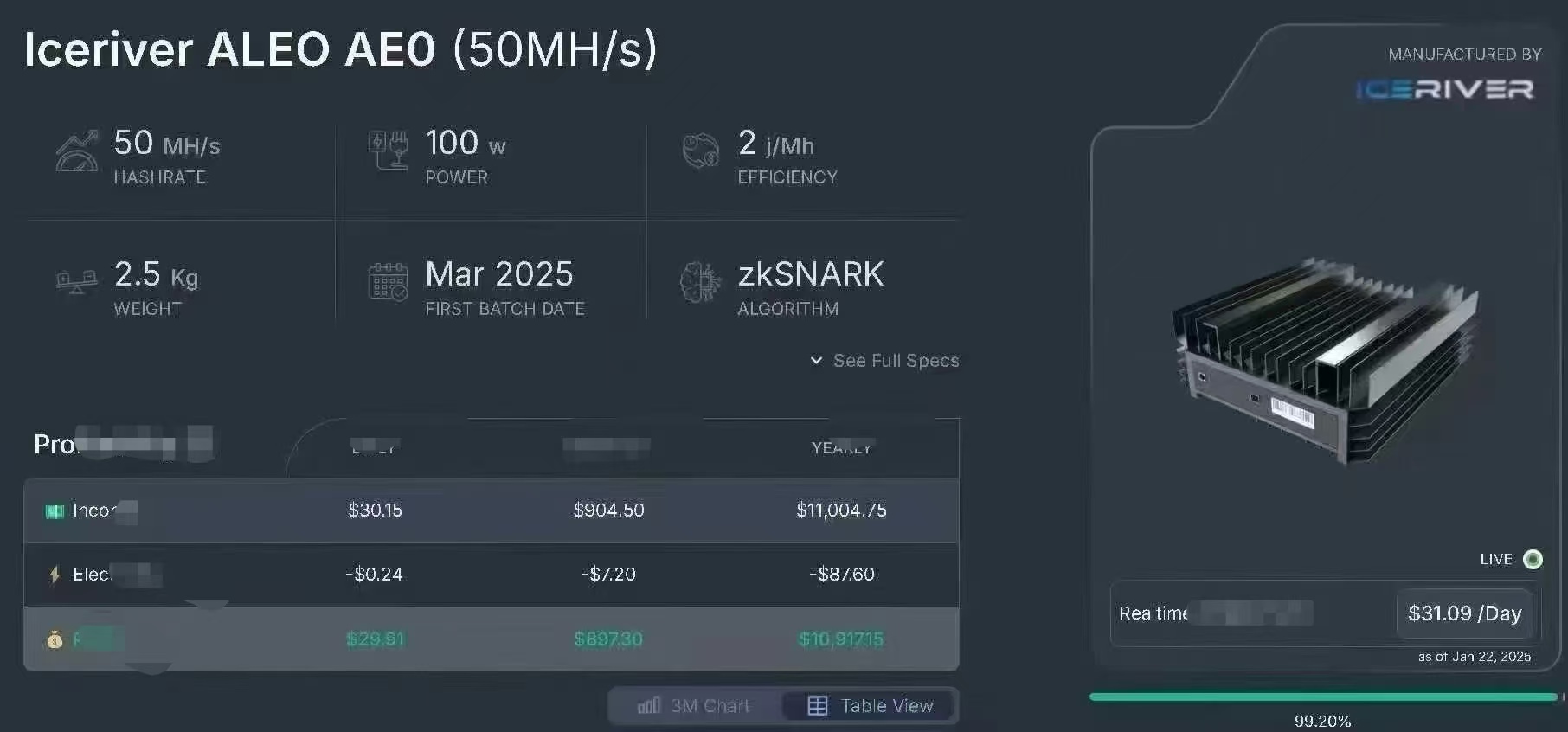Click the zkSNARK algorithm chip icon
Screen dimensions: 1568x732
tap(700, 282)
